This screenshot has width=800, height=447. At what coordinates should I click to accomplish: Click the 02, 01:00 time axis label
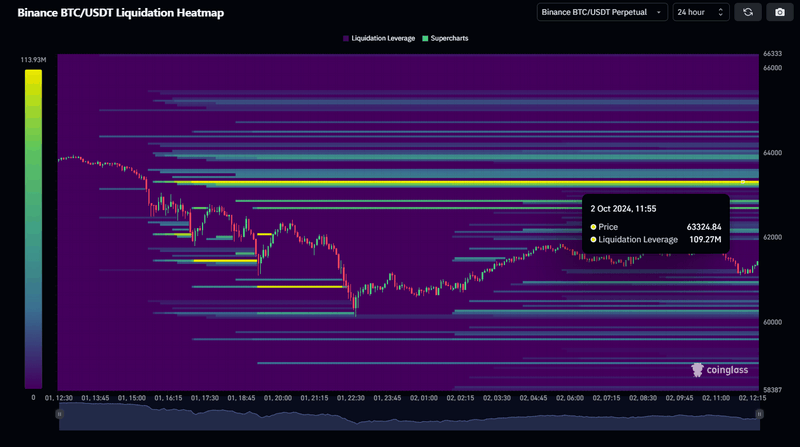(423, 398)
